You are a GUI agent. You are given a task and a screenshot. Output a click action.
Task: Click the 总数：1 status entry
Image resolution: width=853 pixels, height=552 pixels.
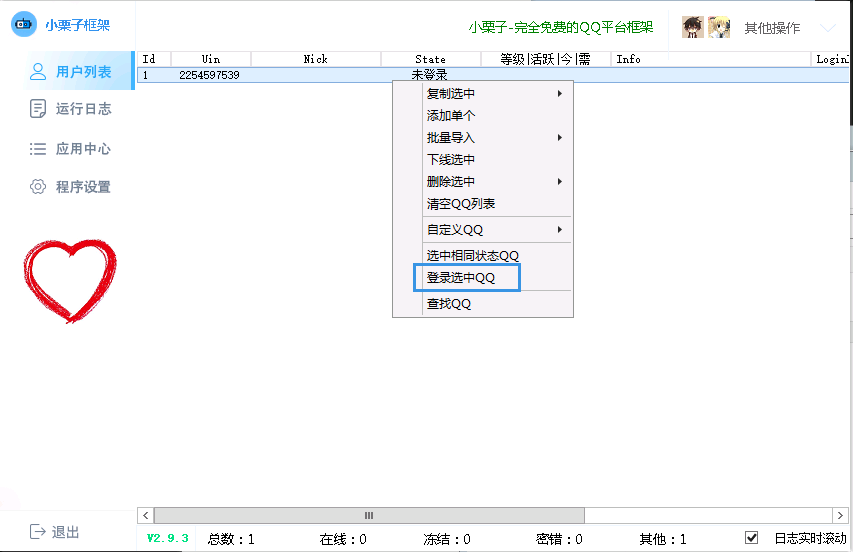pos(231,539)
